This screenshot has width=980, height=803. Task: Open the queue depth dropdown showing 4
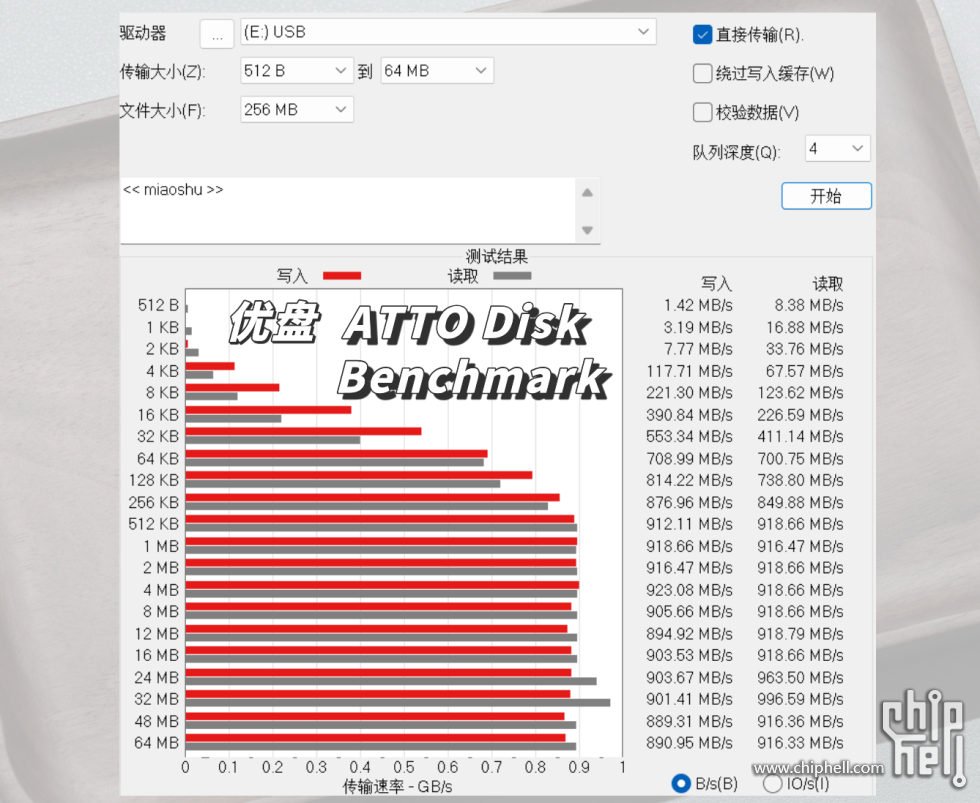point(837,149)
